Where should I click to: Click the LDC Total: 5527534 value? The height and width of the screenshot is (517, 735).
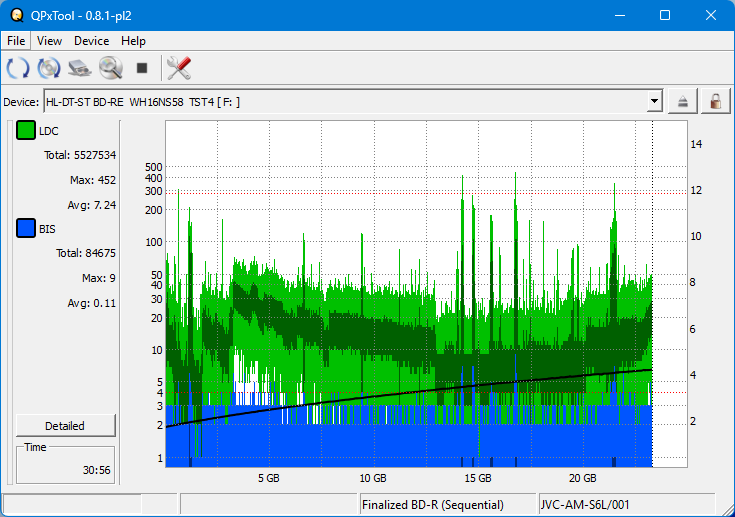tap(80, 155)
